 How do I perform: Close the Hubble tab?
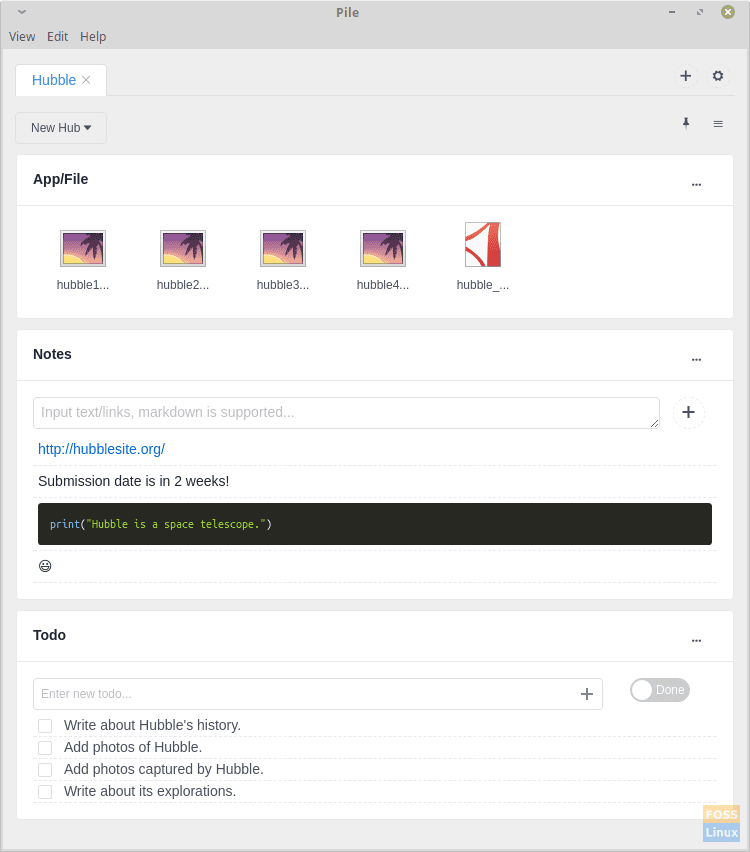click(x=86, y=80)
